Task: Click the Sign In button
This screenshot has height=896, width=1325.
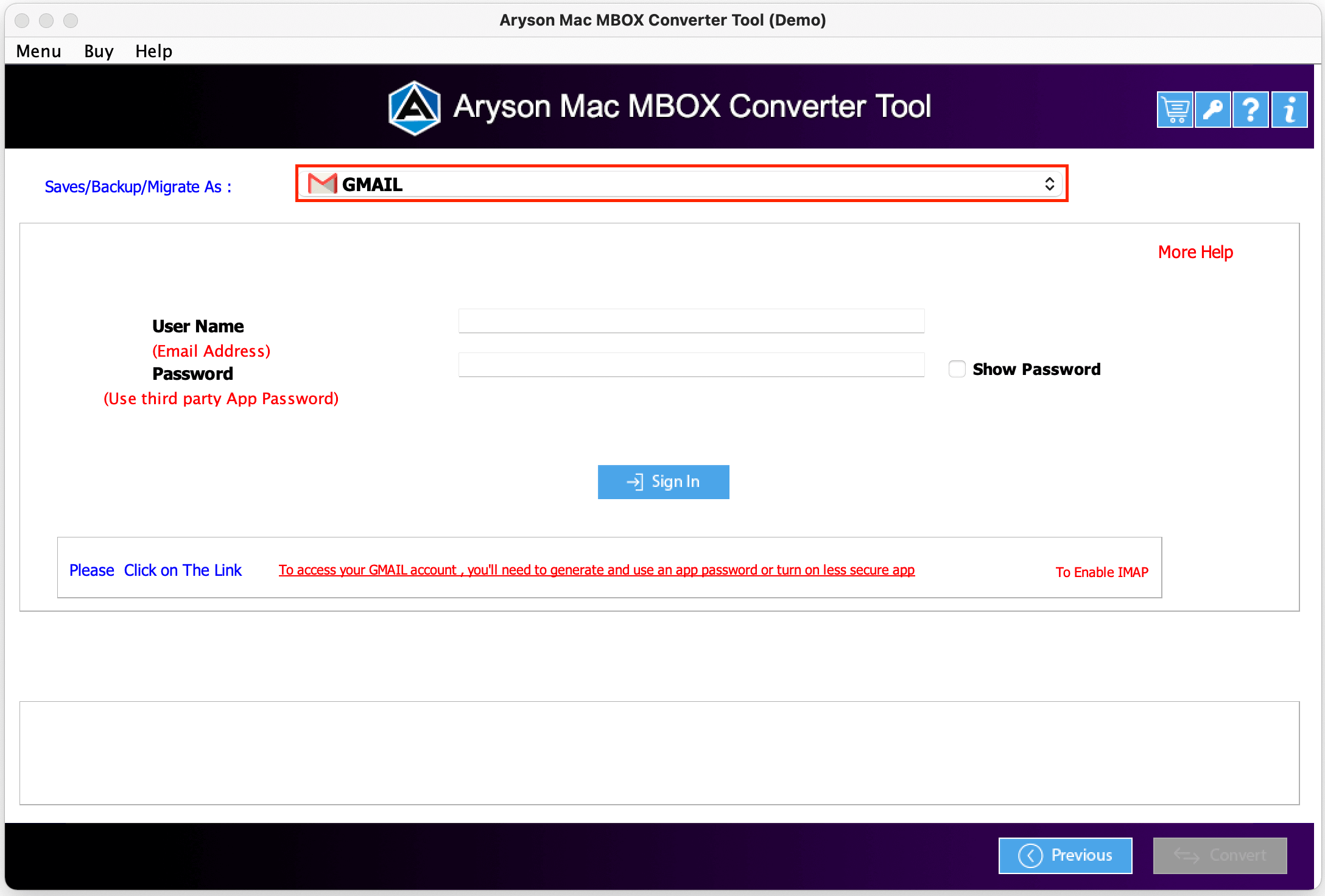Action: [663, 482]
